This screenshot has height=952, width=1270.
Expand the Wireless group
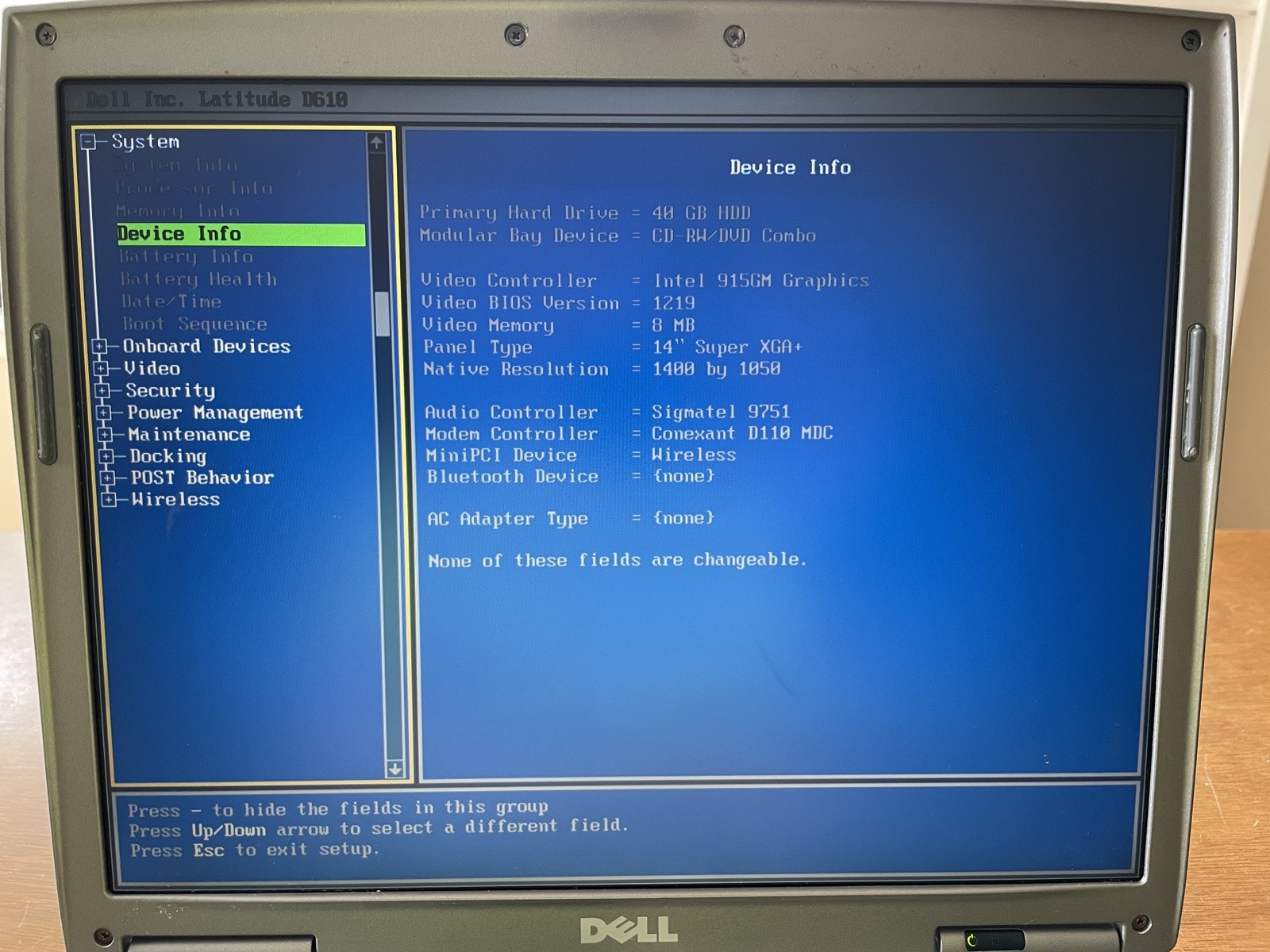(110, 499)
